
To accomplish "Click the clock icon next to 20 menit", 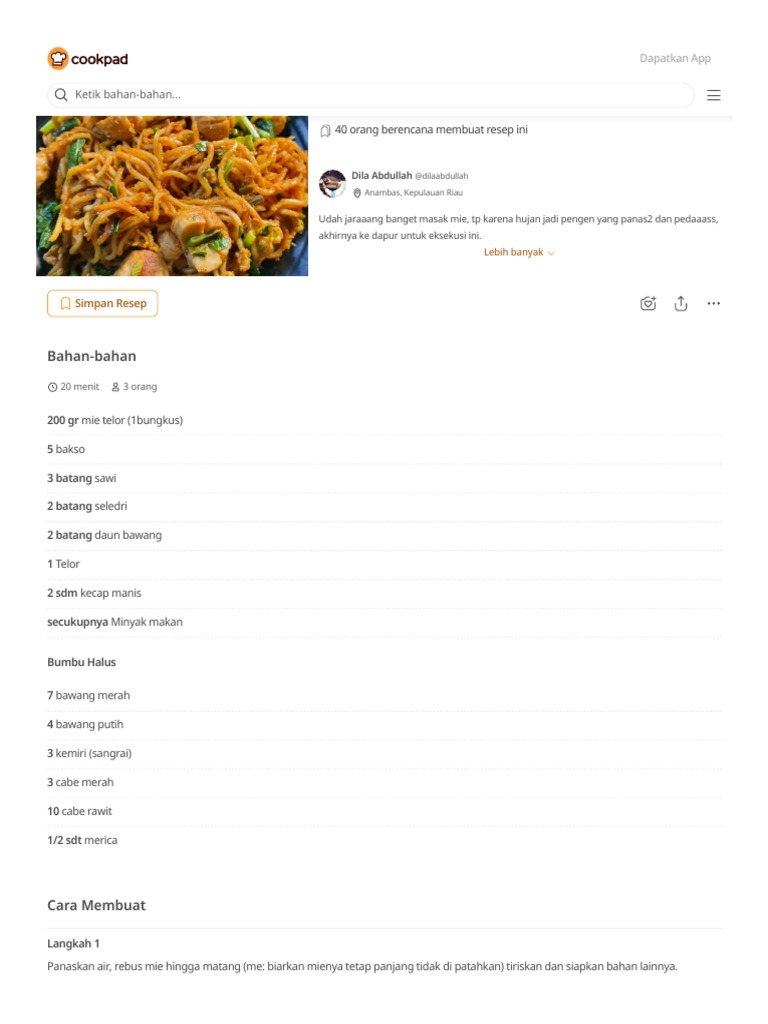I will pyautogui.click(x=52, y=387).
